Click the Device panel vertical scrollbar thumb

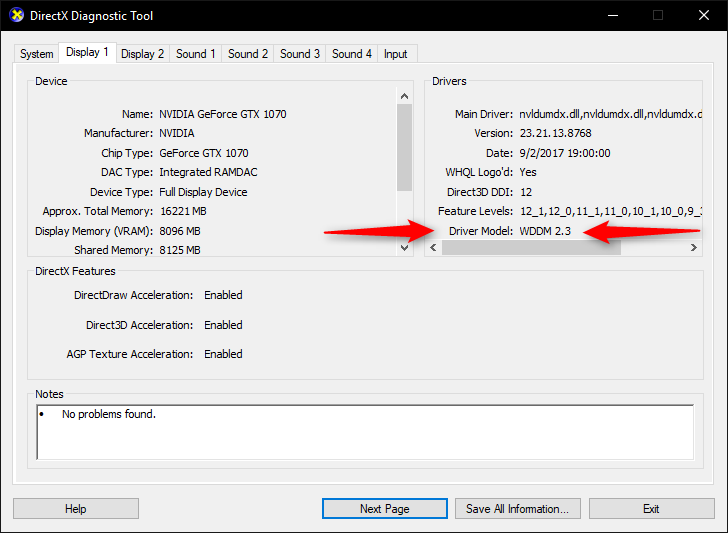(404, 147)
